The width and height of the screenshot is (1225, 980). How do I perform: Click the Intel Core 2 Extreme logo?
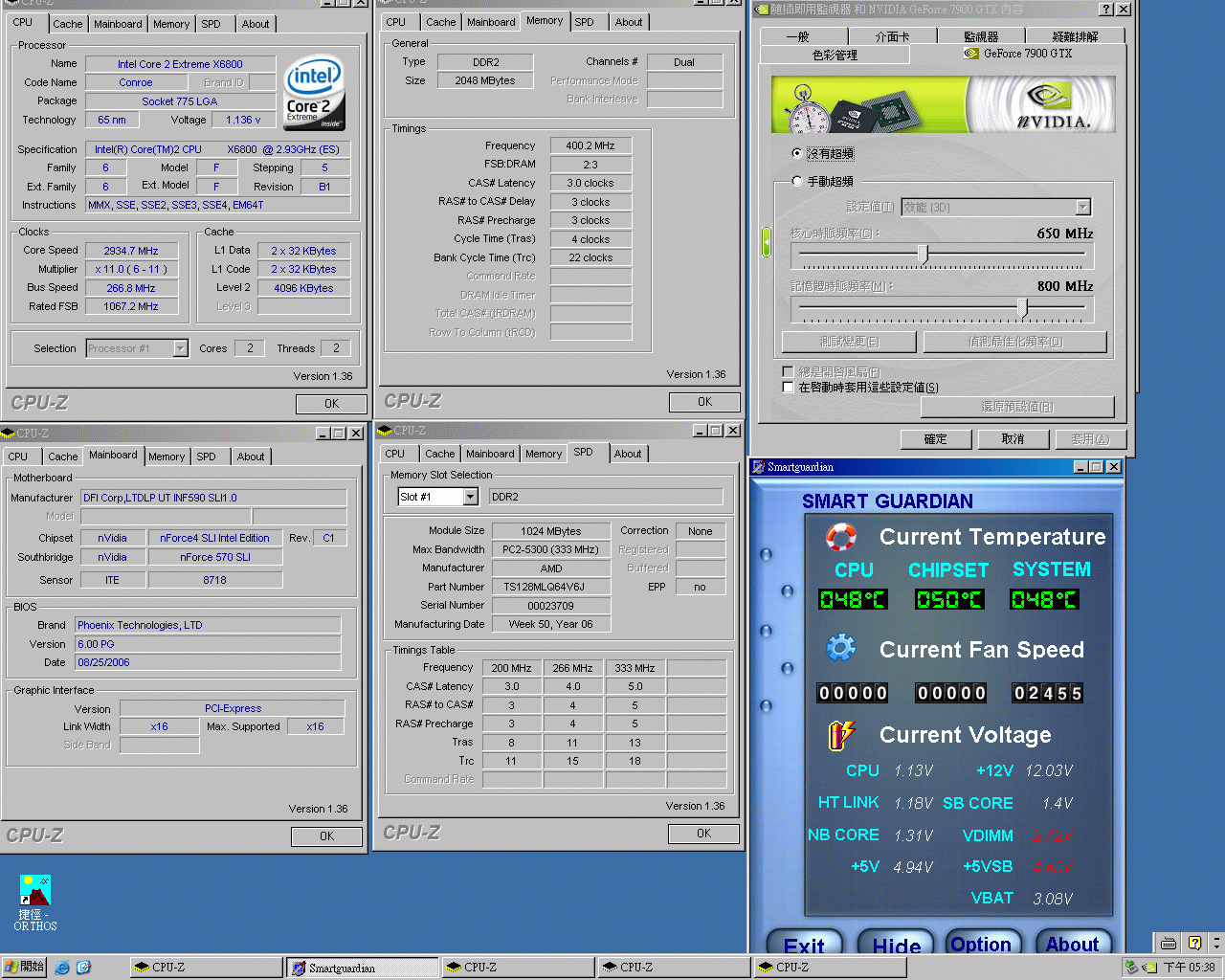pyautogui.click(x=315, y=92)
